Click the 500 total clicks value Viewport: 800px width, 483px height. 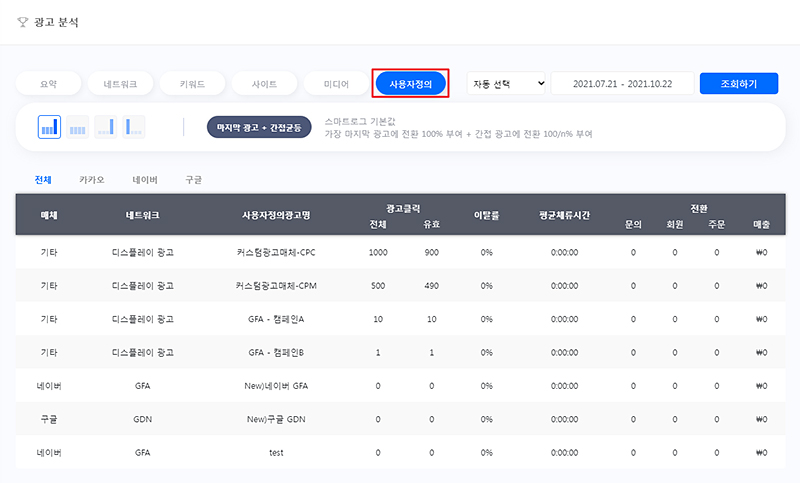click(x=378, y=286)
